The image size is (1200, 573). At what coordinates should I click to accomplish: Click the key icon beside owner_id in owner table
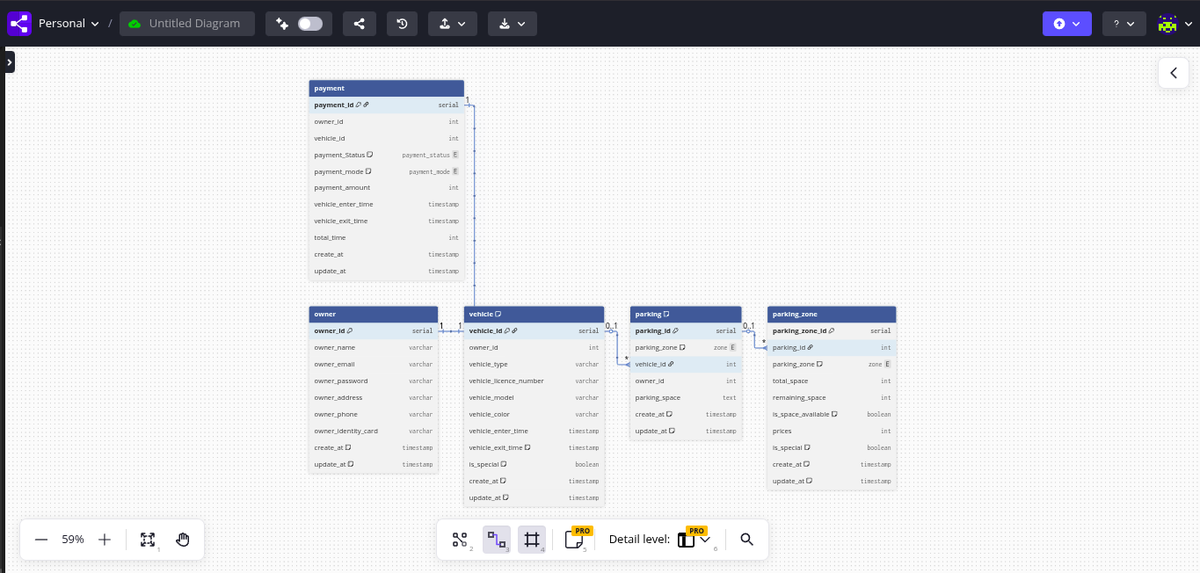click(349, 331)
